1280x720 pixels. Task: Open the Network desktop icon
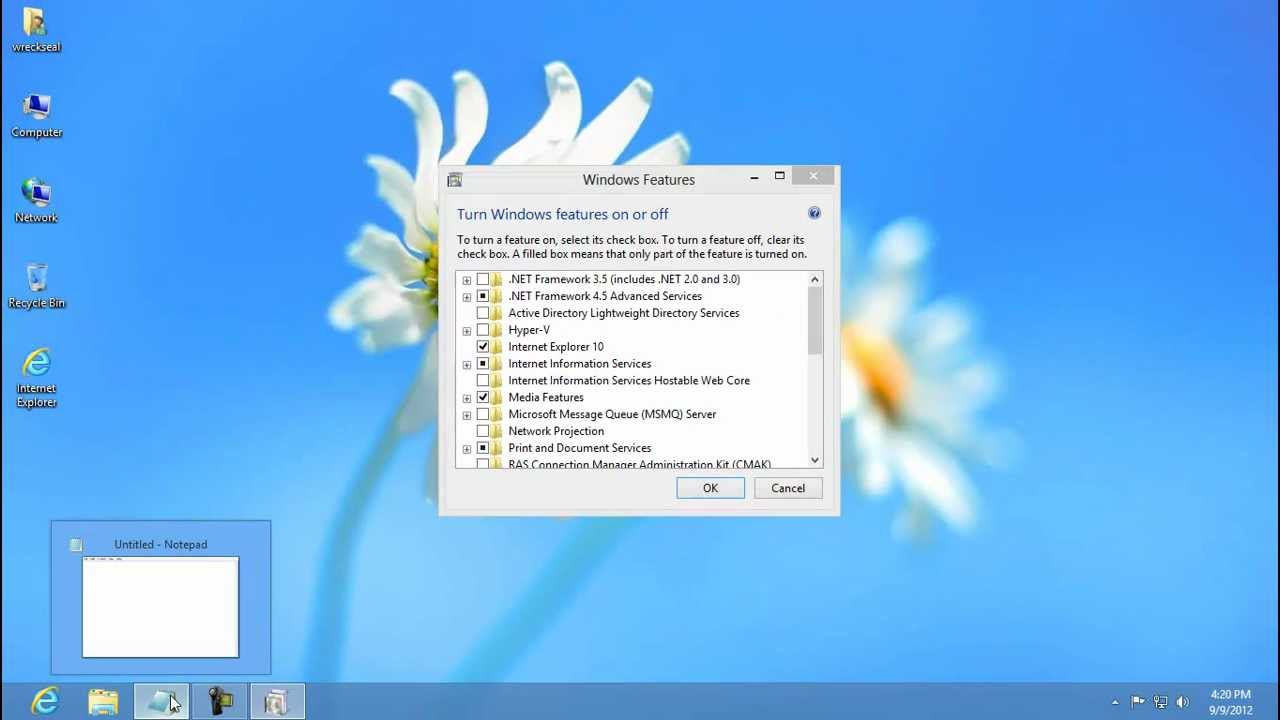coord(36,201)
